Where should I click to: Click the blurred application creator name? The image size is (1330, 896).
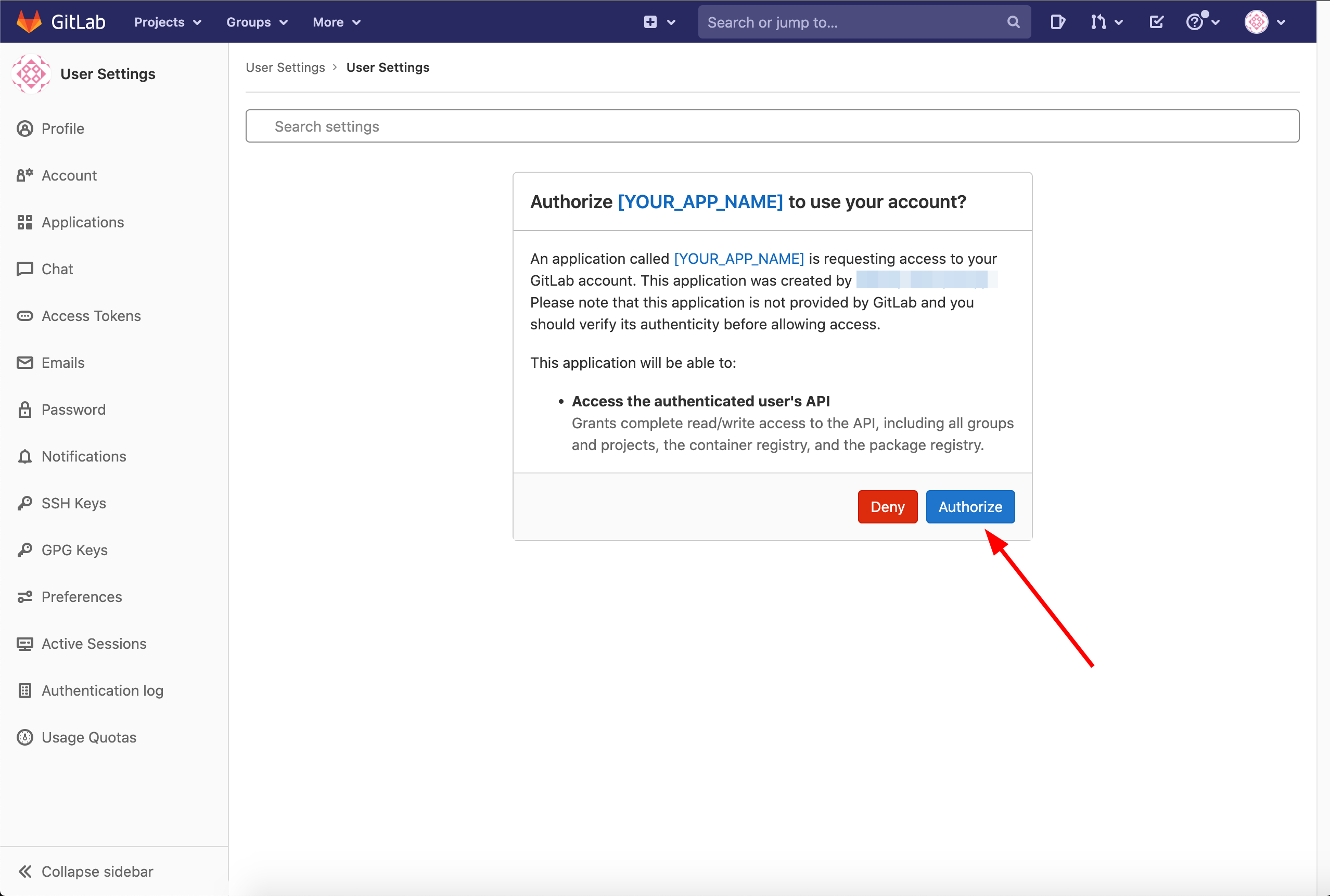pos(926,280)
